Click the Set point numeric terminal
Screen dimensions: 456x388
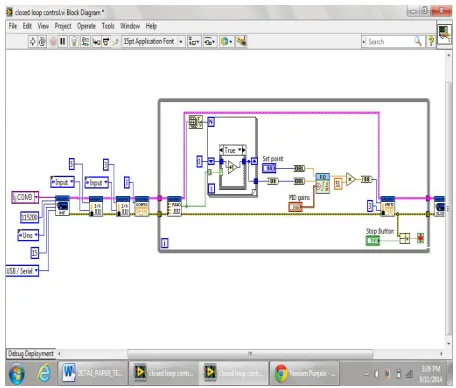[269, 168]
